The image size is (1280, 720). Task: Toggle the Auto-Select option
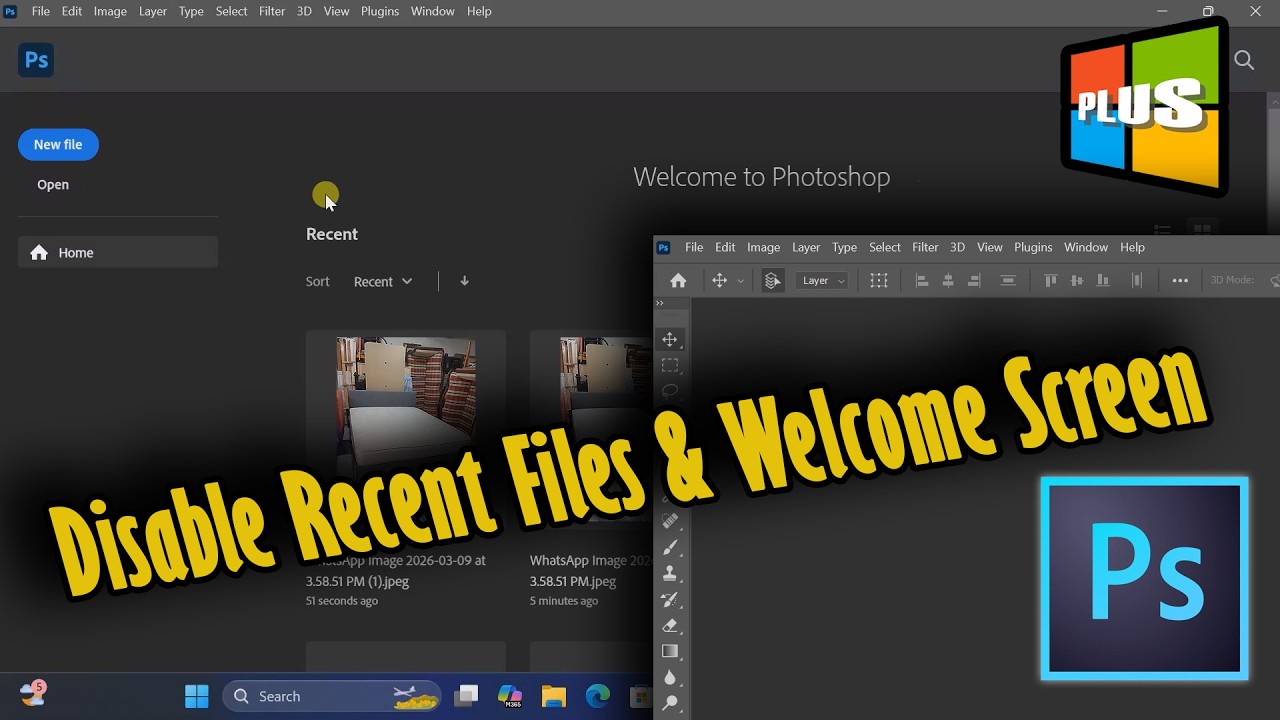point(772,281)
